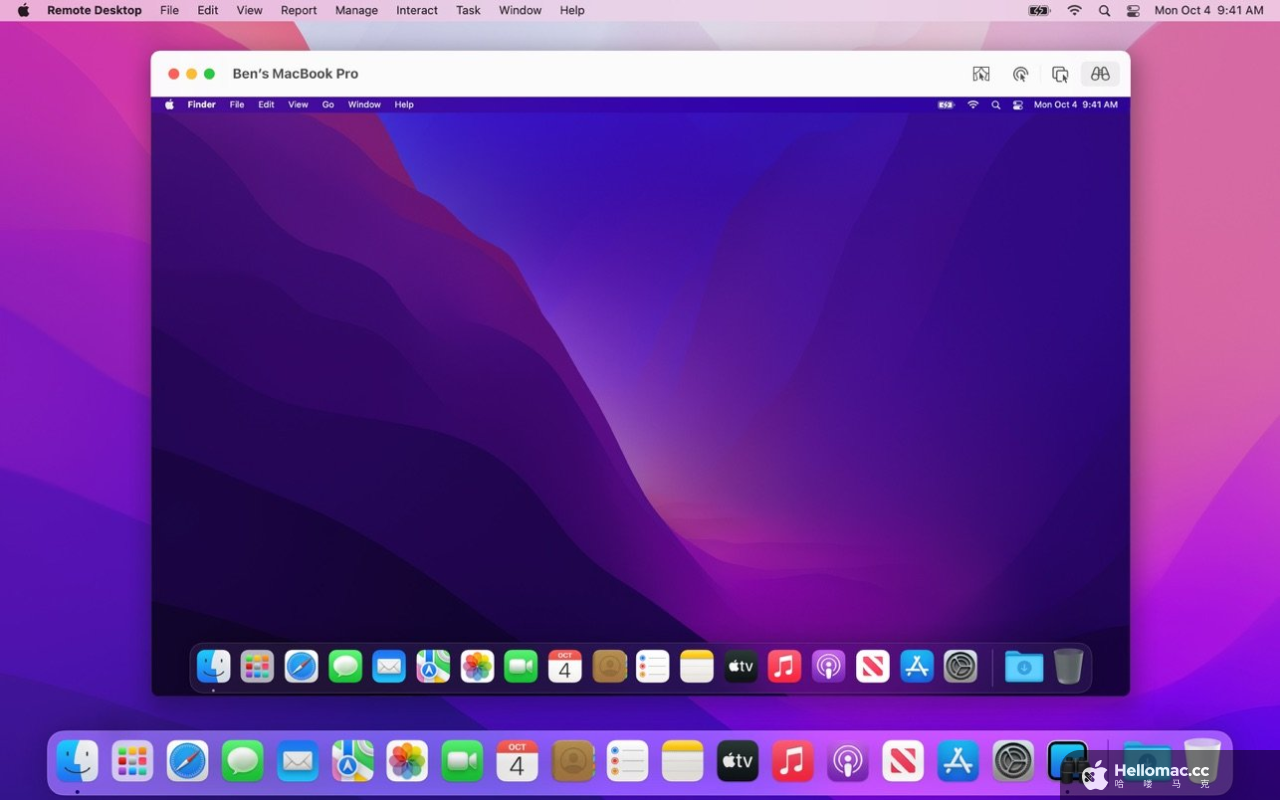1280x800 pixels.
Task: Open the Remote Desktop application menu
Action: tap(94, 10)
